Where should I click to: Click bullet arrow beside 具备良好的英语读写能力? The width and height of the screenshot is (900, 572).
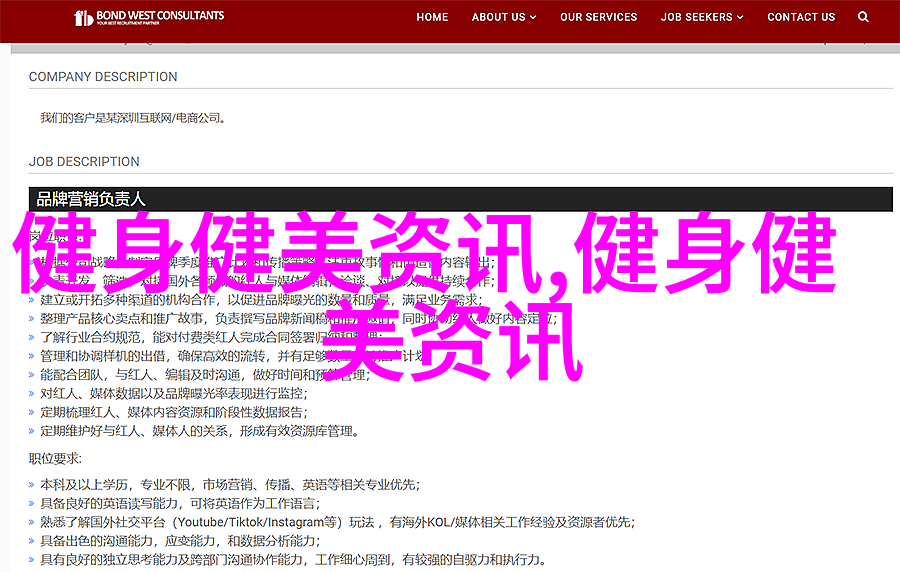pos(33,504)
